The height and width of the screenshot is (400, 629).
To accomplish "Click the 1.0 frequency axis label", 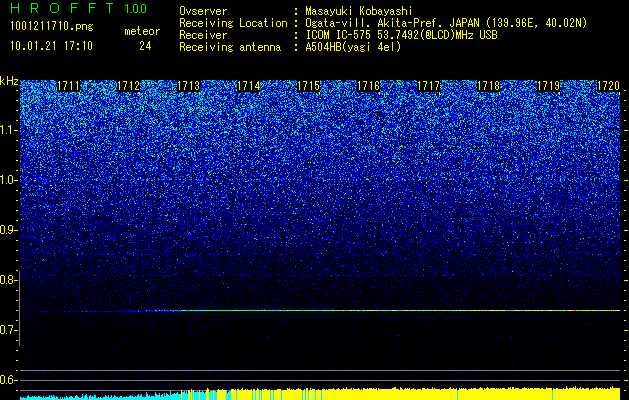I will (8, 180).
